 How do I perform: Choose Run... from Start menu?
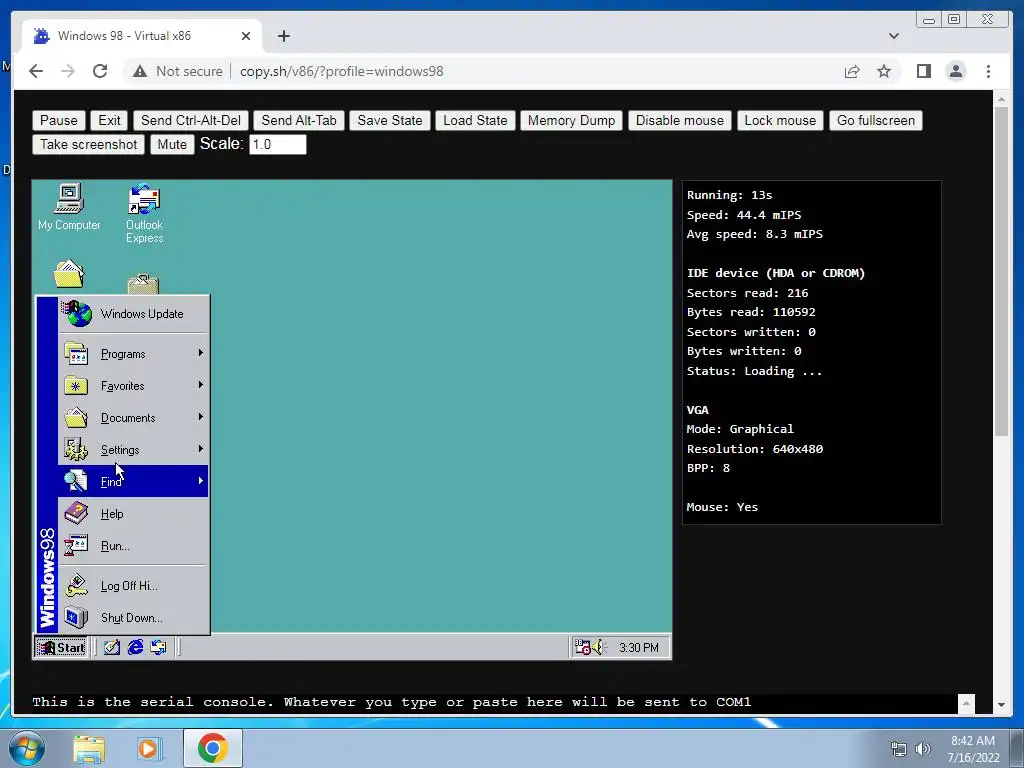[134, 545]
